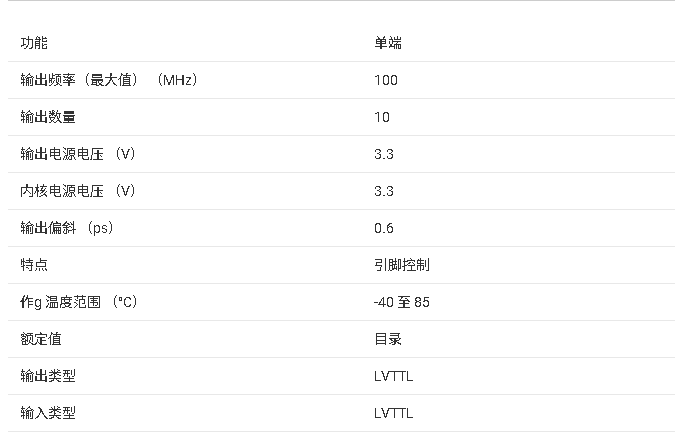Click the 输出频率（最大值）(MHz) label

pyautogui.click(x=109, y=80)
